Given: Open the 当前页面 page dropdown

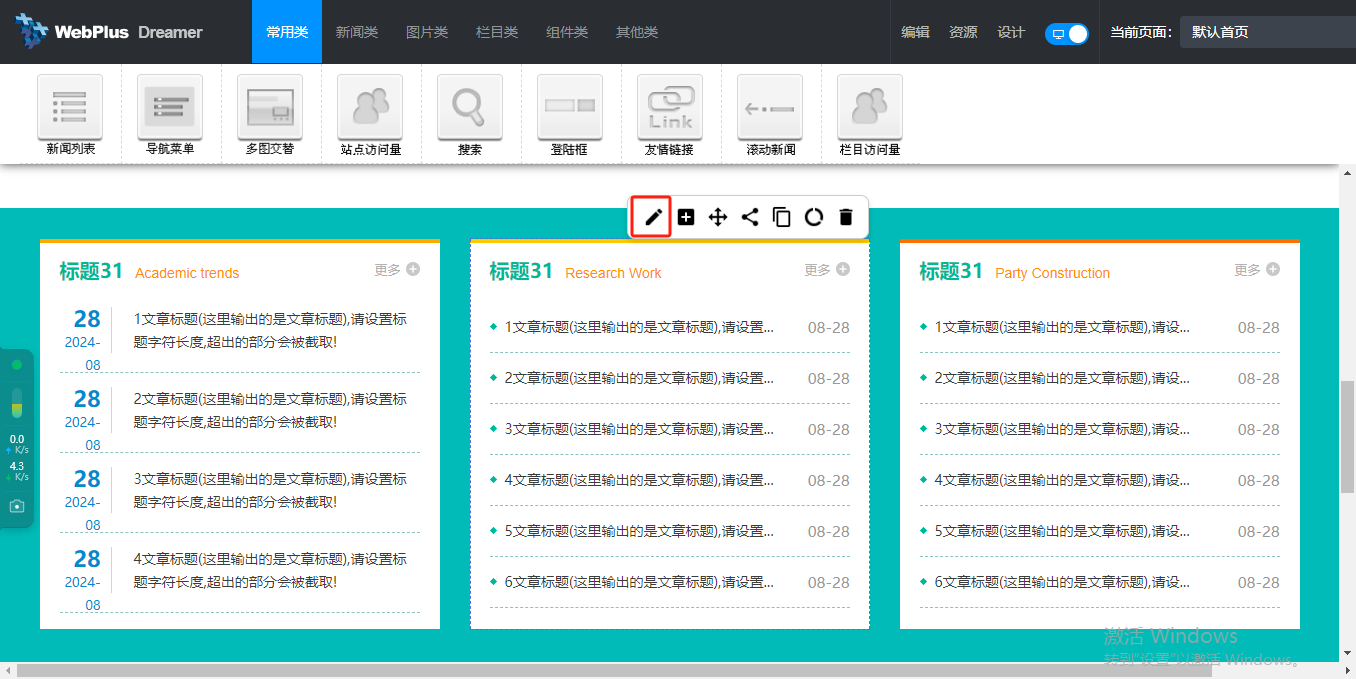Looking at the screenshot, I should [1267, 32].
